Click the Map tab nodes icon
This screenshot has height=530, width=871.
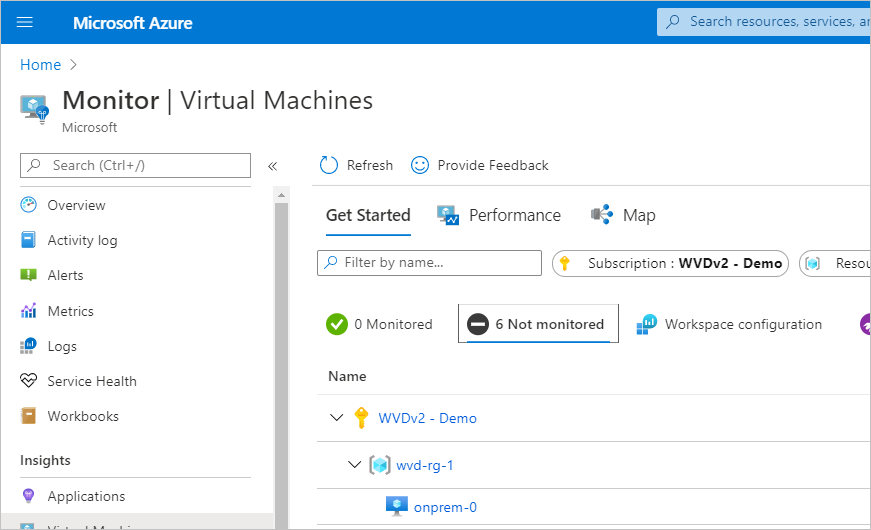(x=602, y=214)
